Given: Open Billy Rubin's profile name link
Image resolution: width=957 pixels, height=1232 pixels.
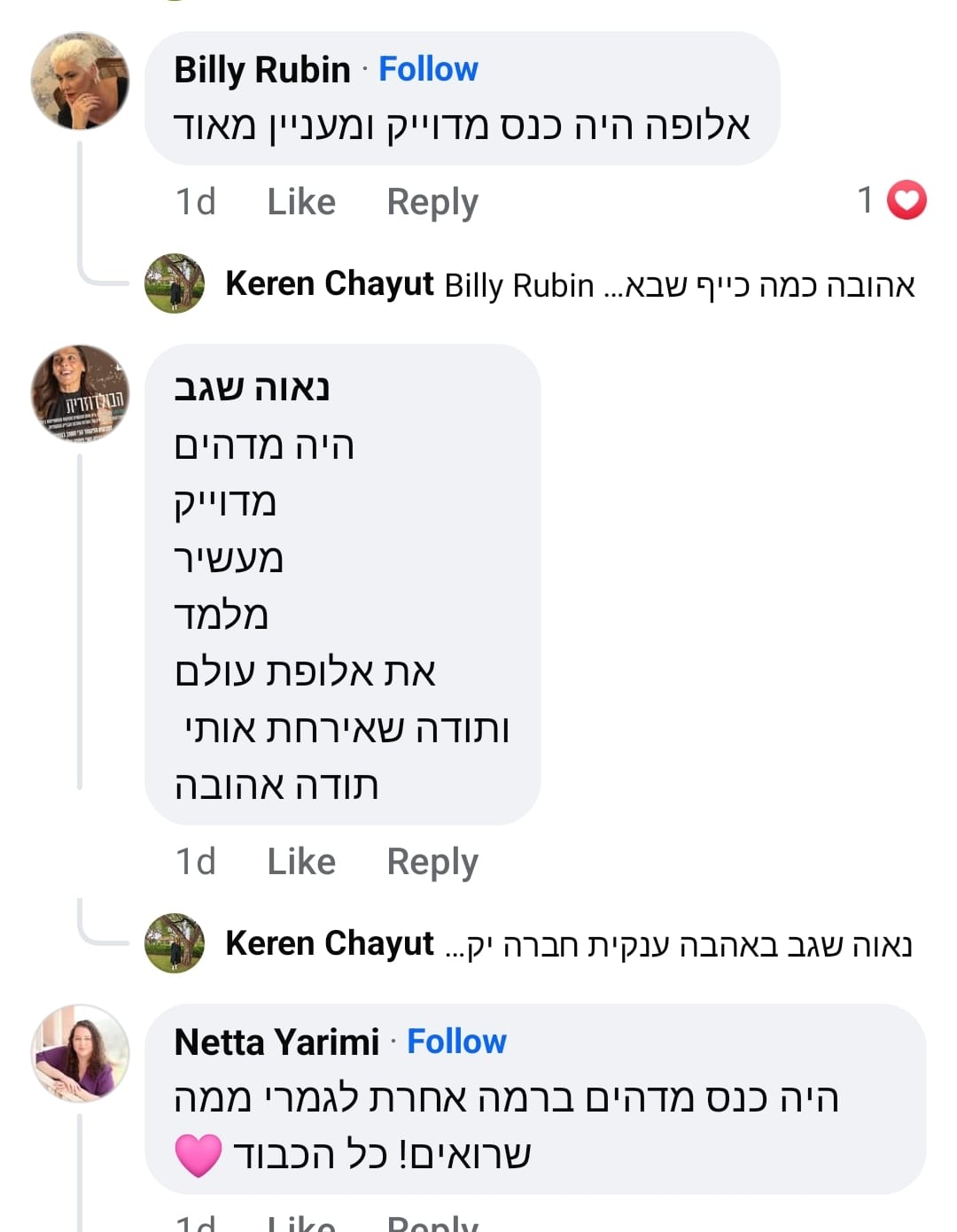Looking at the screenshot, I should (x=262, y=69).
